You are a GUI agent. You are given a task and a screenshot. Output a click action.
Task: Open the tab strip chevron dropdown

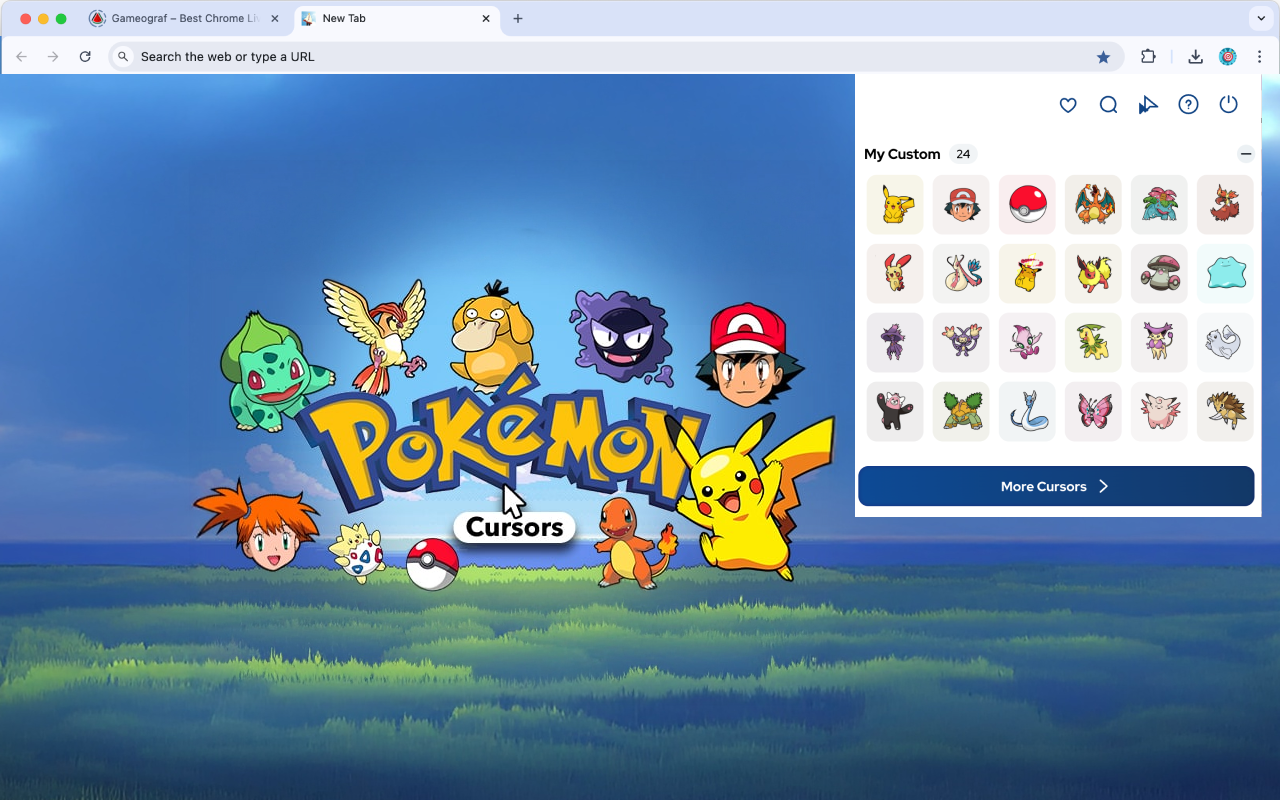click(1259, 17)
